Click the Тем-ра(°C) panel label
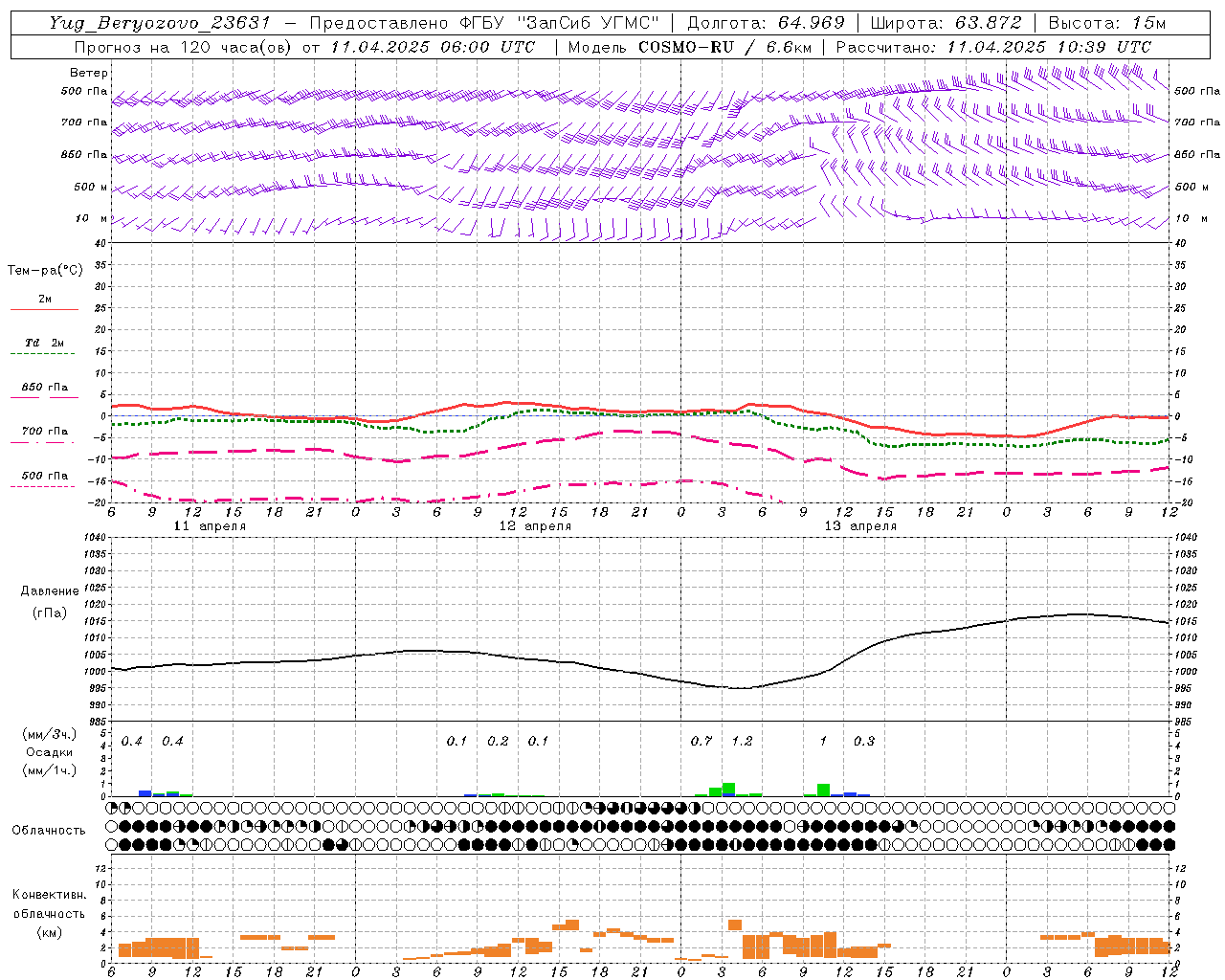 [x=45, y=271]
